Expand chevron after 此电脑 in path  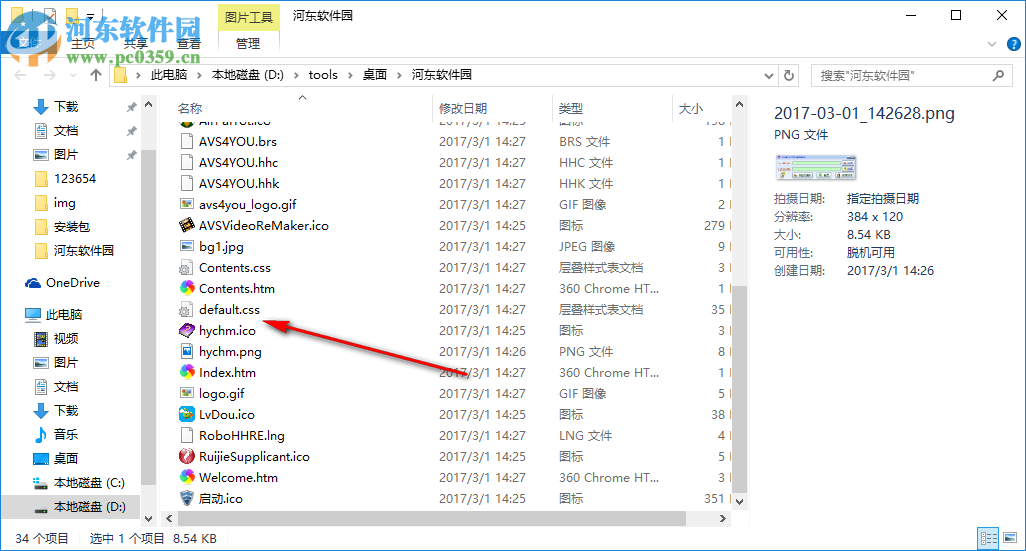point(199,75)
